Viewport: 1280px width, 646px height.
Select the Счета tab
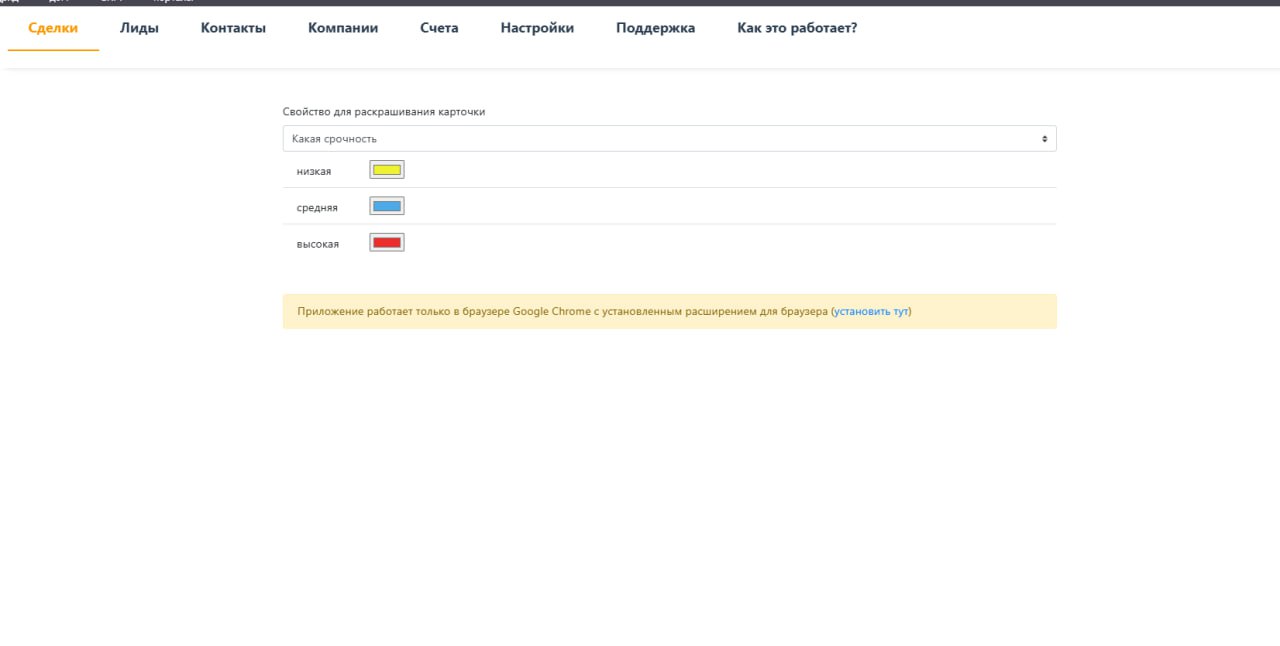(439, 28)
